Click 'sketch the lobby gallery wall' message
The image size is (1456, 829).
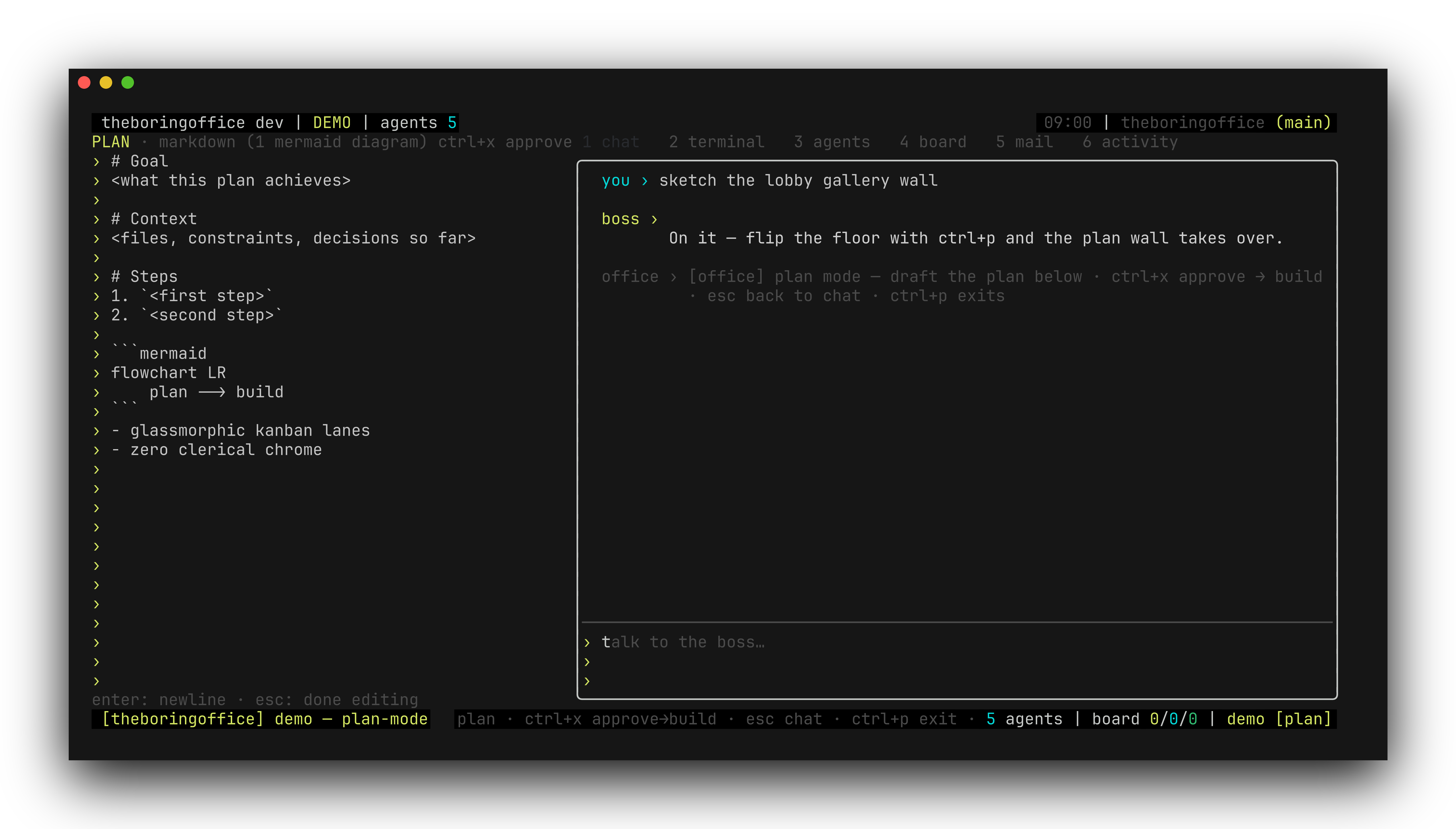(798, 181)
